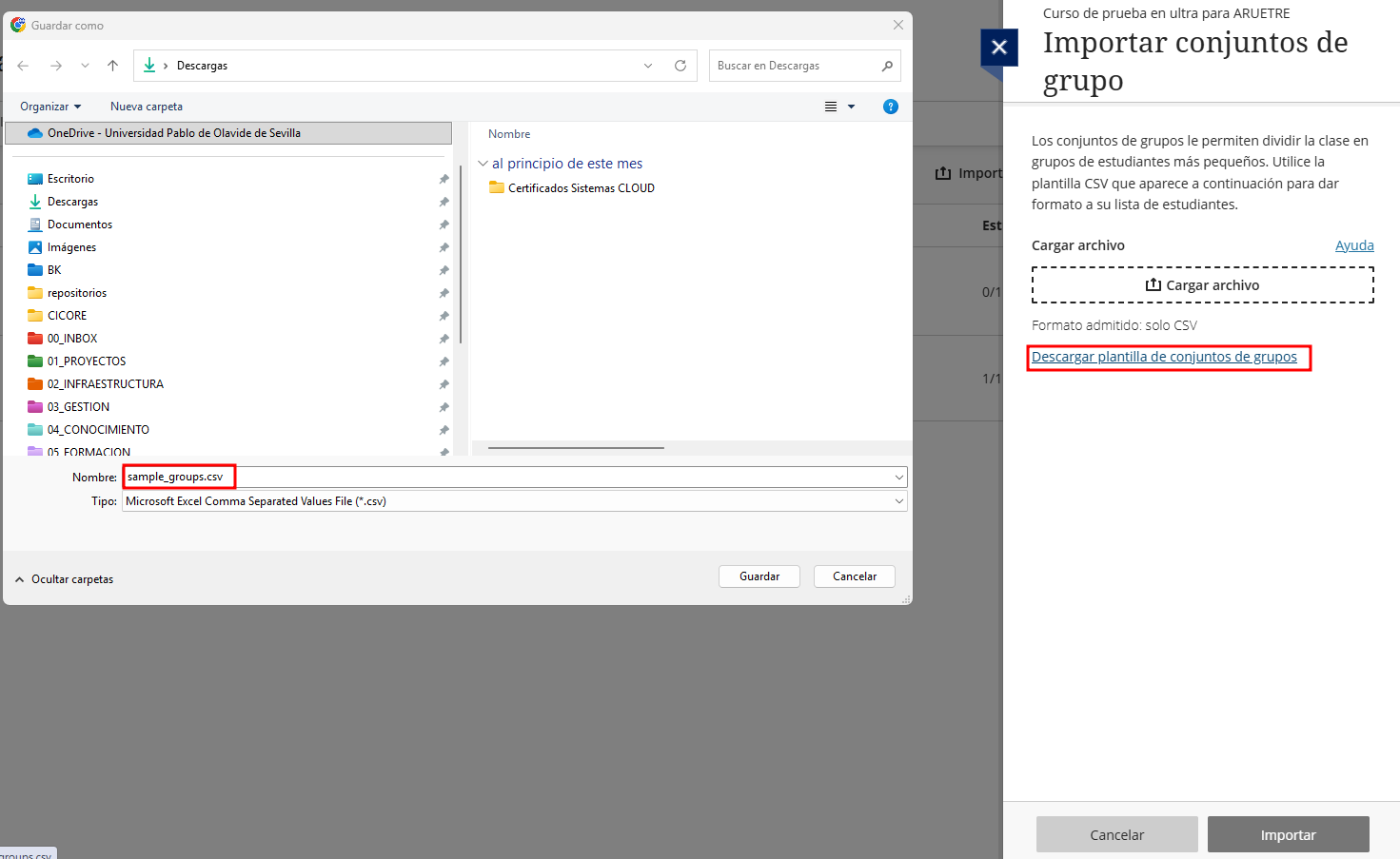Click the blue help question mark icon

[891, 107]
